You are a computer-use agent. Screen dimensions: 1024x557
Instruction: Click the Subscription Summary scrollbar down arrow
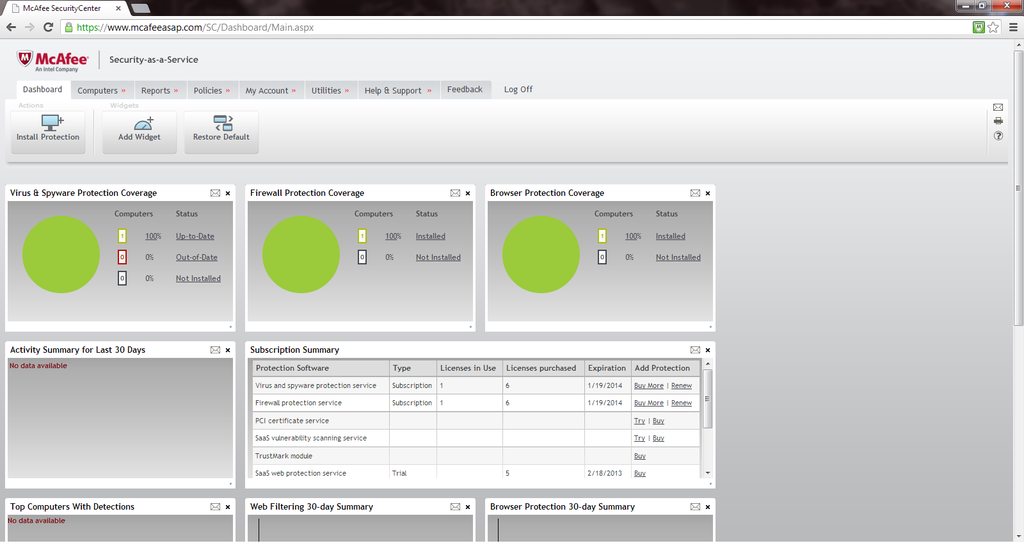coord(708,473)
